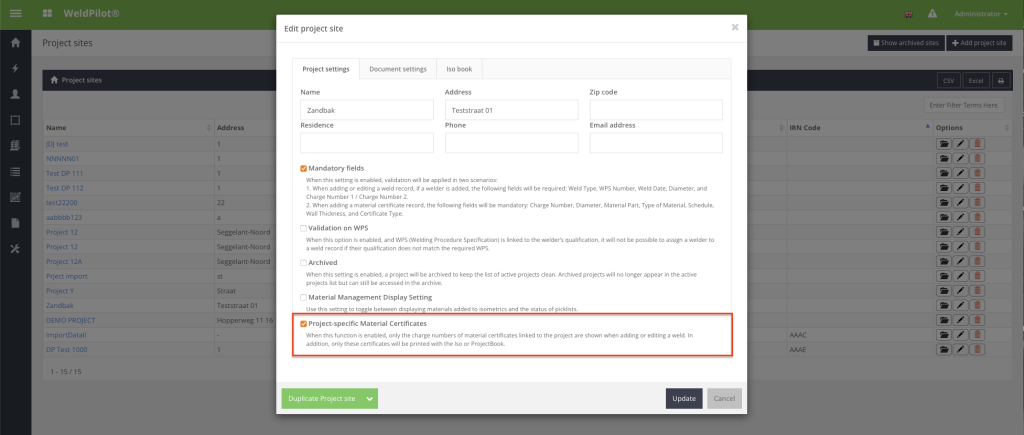The height and width of the screenshot is (435, 1024).
Task: Click the UK flag language icon
Action: coord(908,14)
